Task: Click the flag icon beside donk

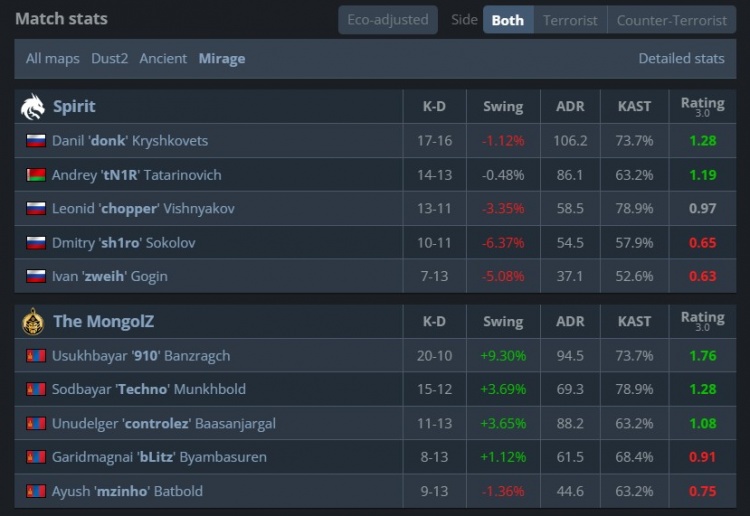Action: tap(36, 141)
